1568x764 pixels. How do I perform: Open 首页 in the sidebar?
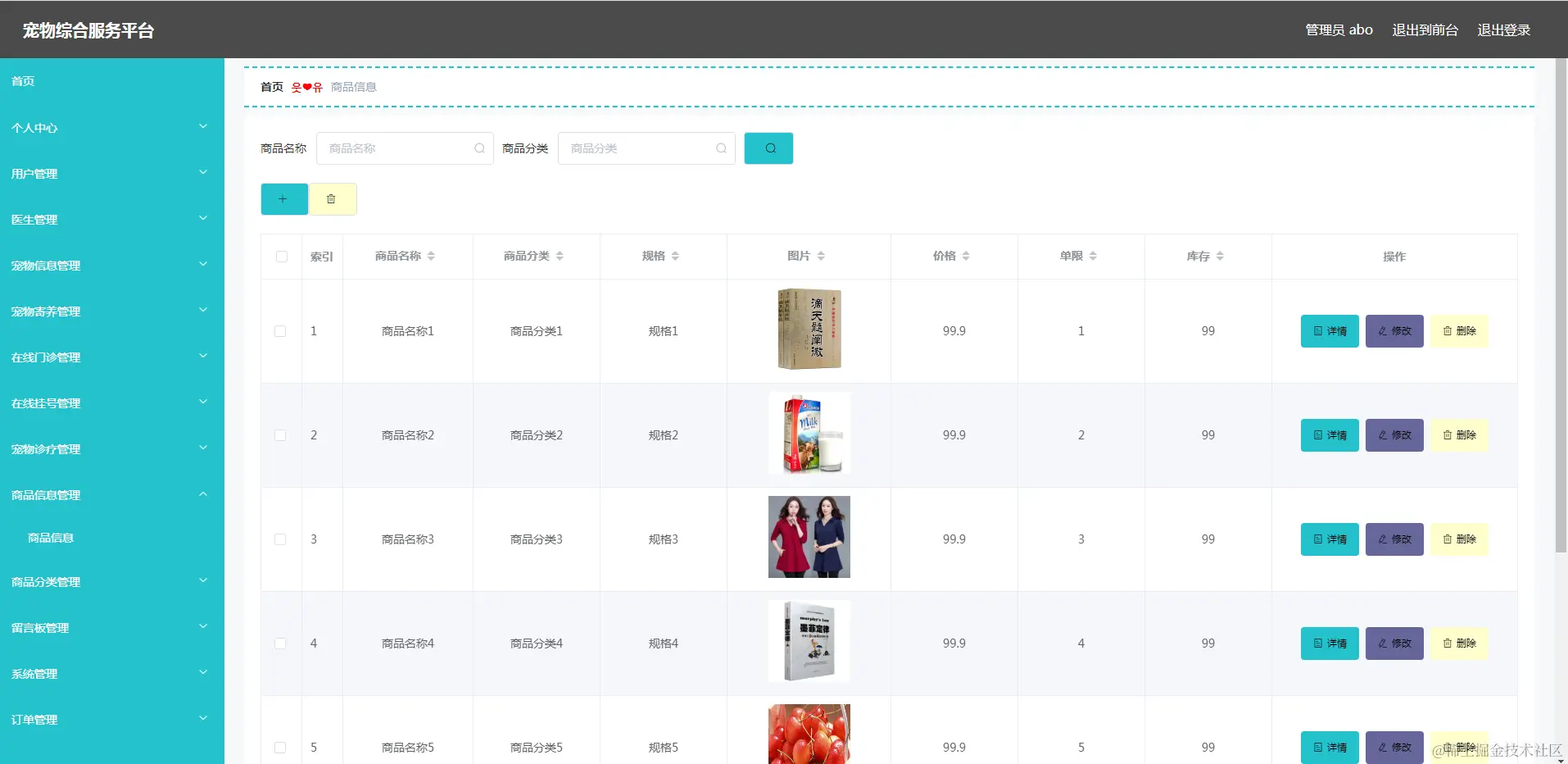coord(112,81)
